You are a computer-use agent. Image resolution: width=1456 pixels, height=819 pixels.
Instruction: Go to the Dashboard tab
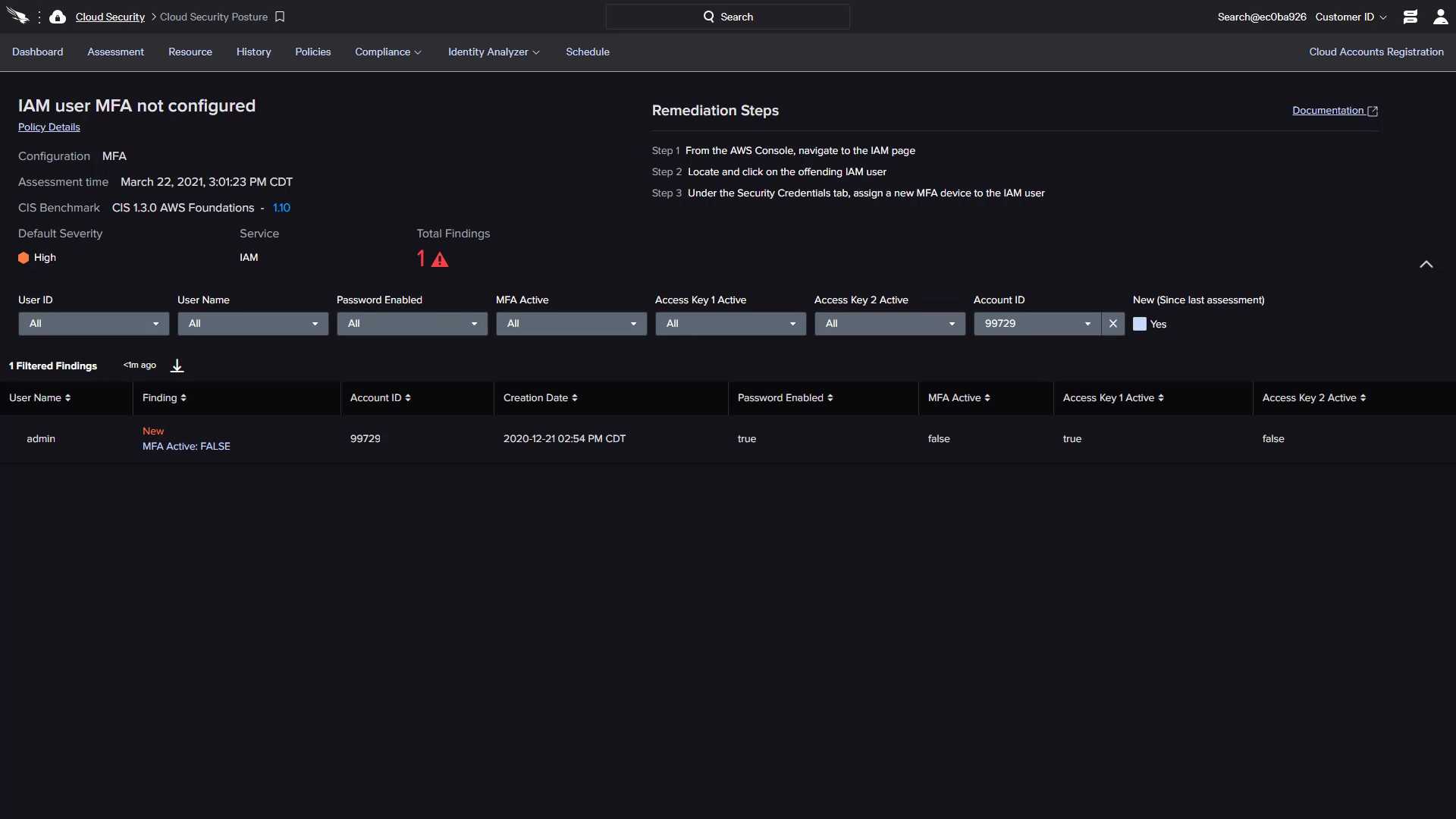tap(37, 52)
